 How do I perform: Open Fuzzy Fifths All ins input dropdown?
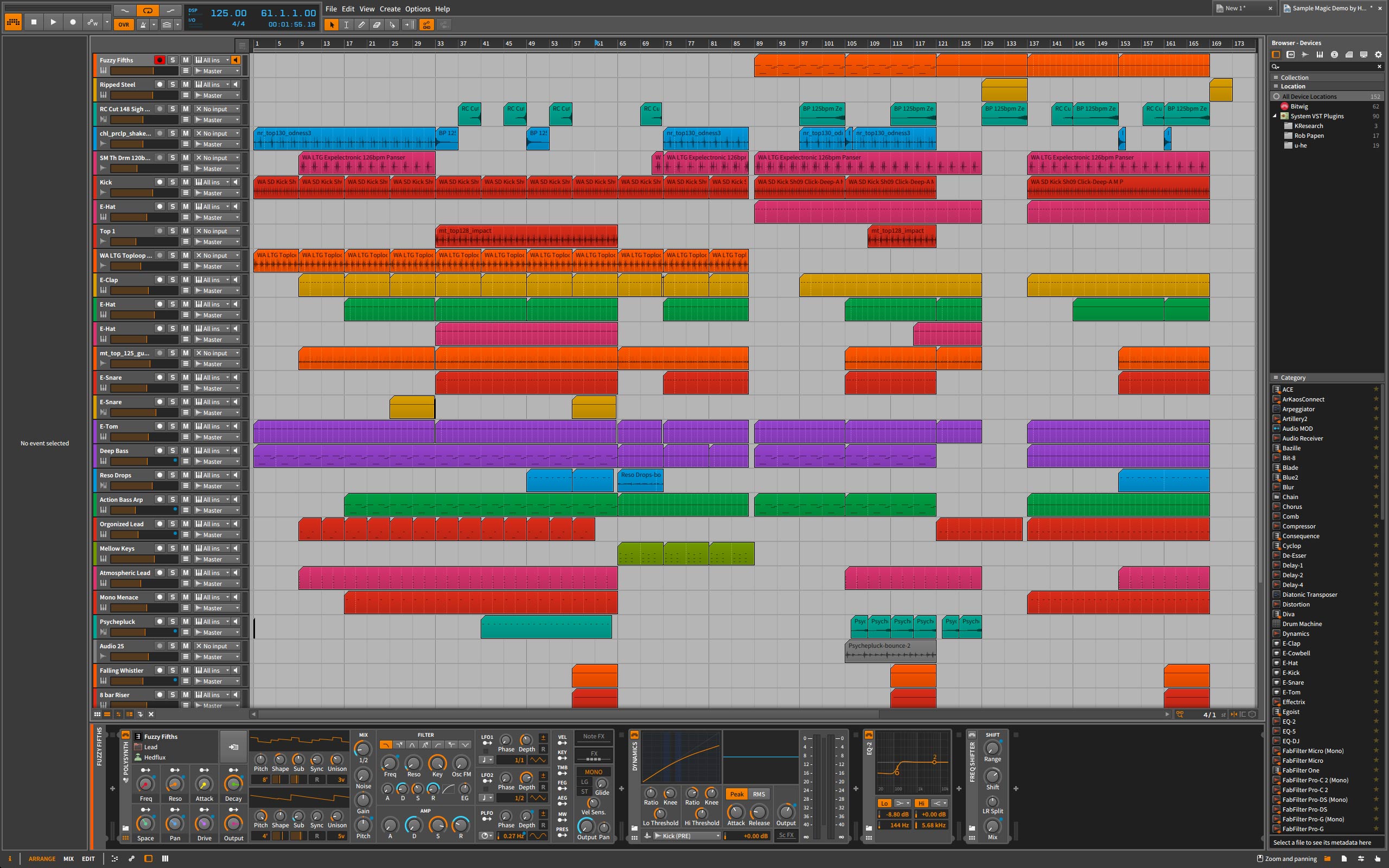pos(212,60)
